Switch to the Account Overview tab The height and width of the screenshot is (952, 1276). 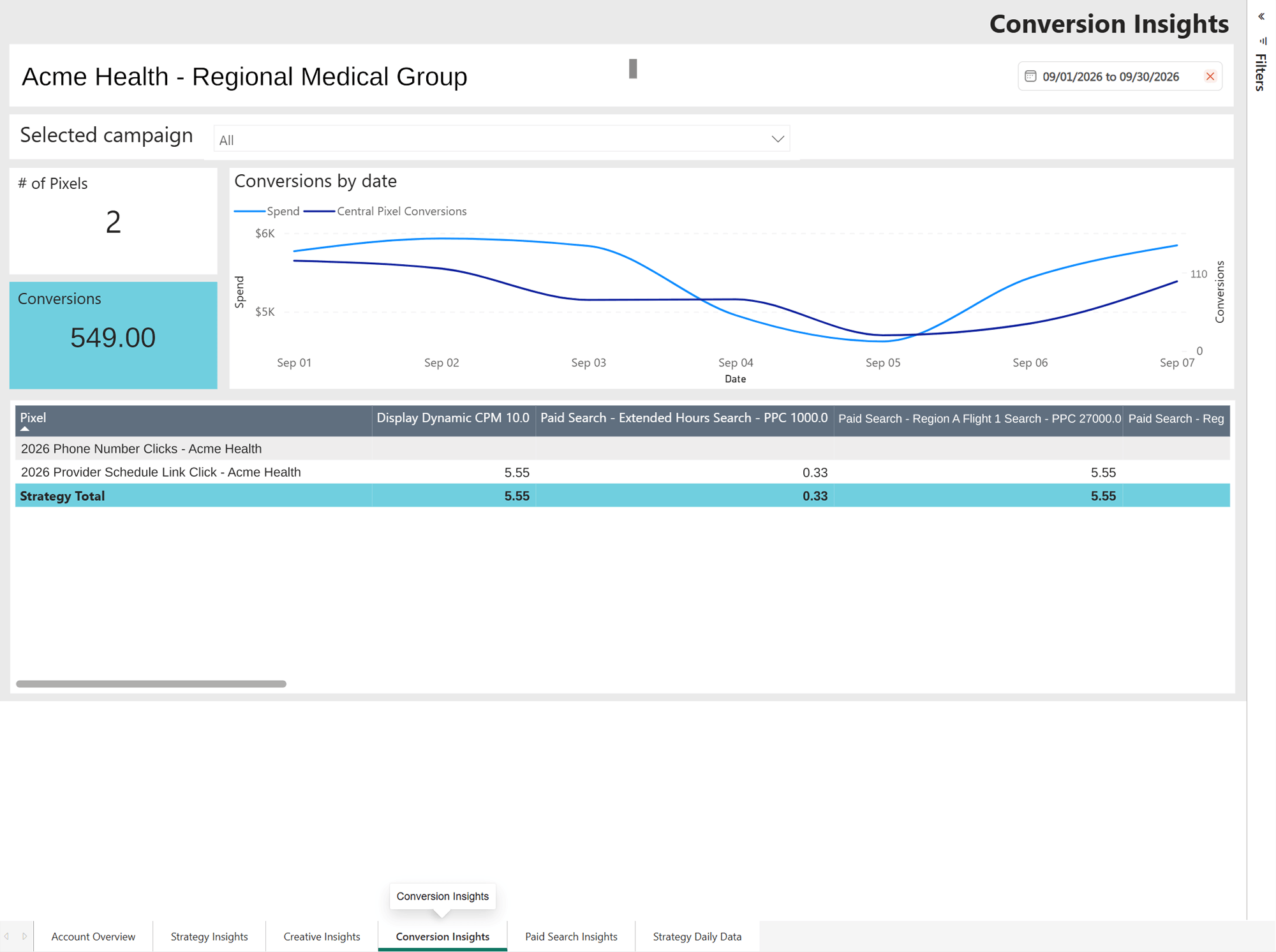pos(93,936)
